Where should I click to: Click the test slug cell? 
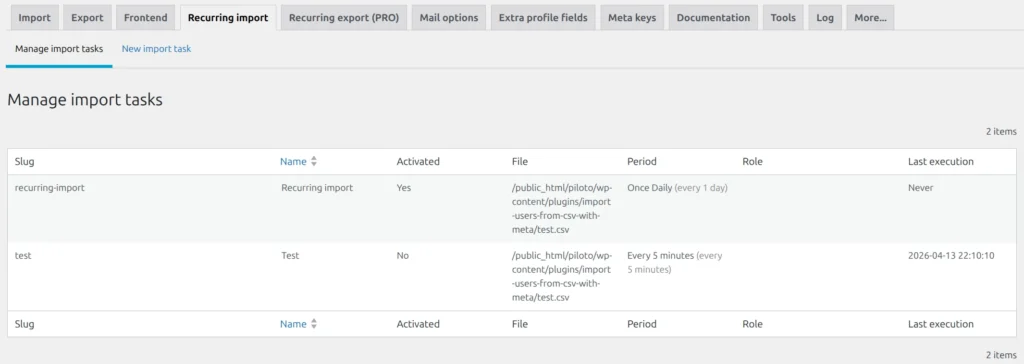(23, 256)
